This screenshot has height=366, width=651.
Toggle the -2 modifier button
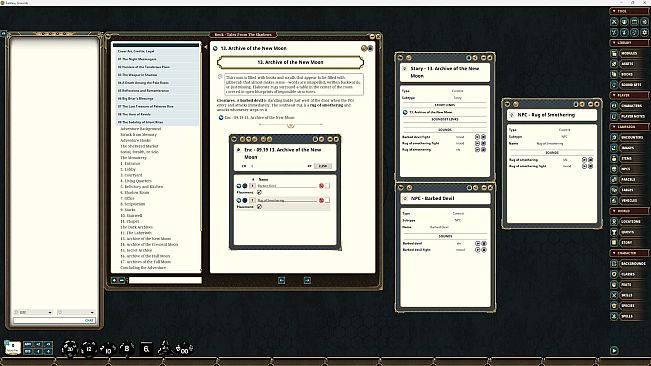pyautogui.click(x=38, y=351)
